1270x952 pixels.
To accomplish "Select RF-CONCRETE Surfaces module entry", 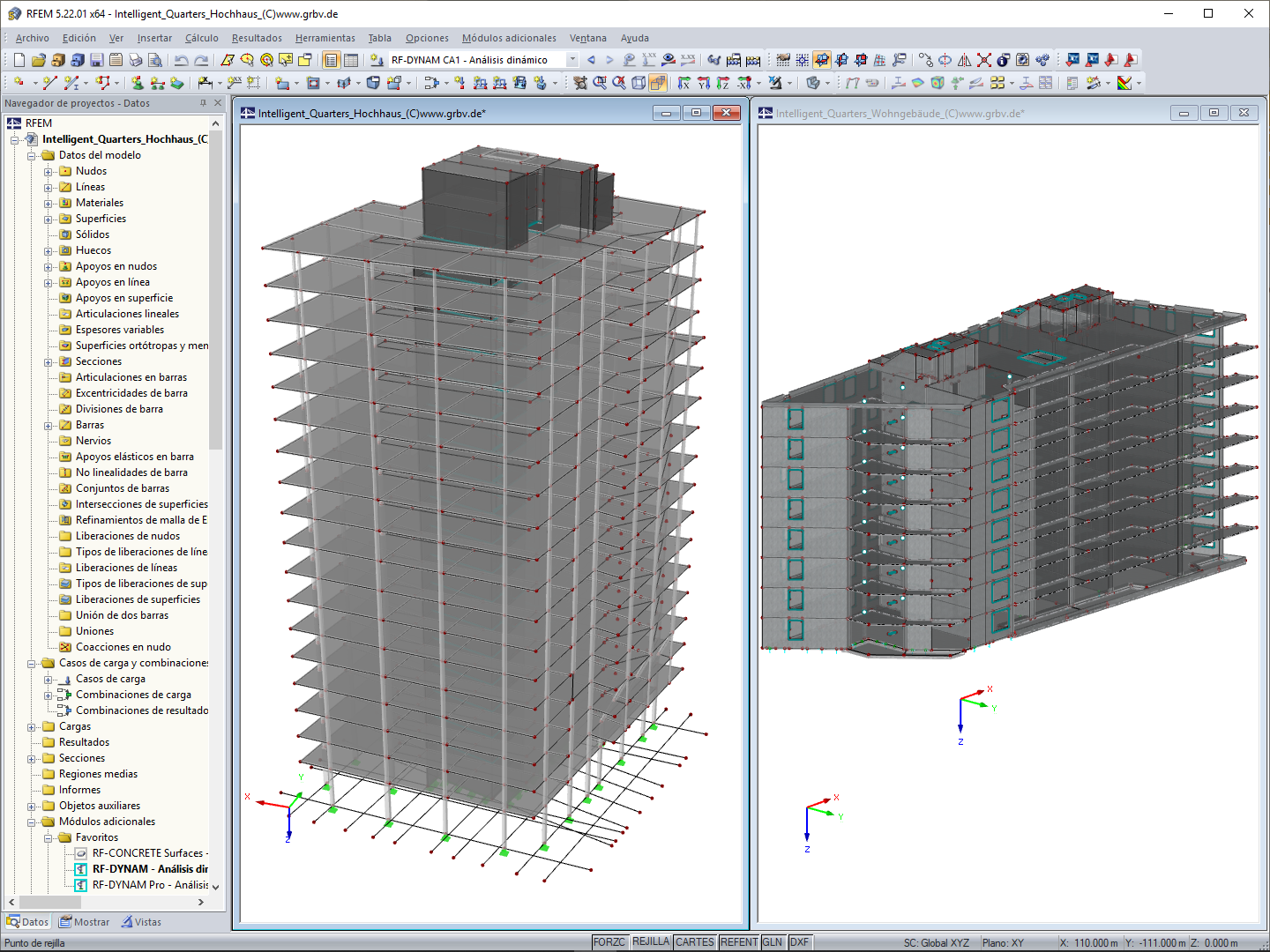I will pos(150,853).
